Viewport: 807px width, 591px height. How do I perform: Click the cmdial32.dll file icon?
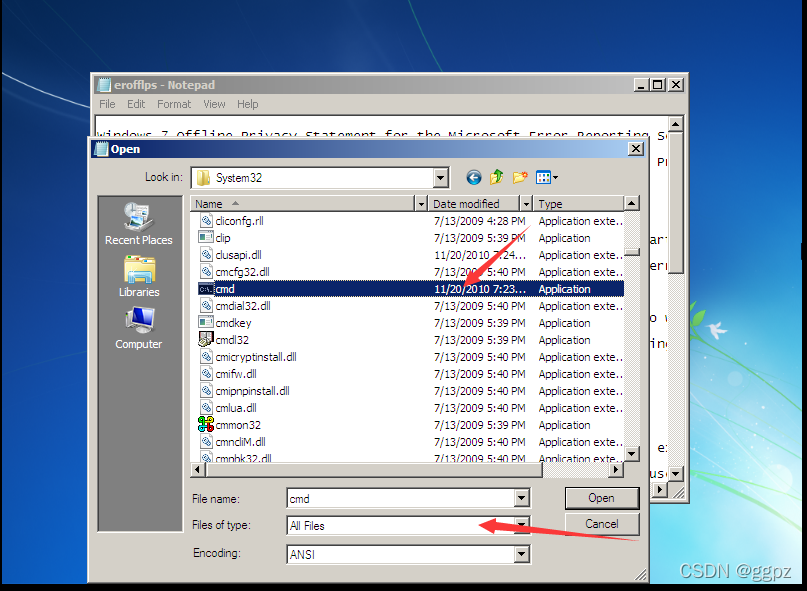(x=206, y=305)
